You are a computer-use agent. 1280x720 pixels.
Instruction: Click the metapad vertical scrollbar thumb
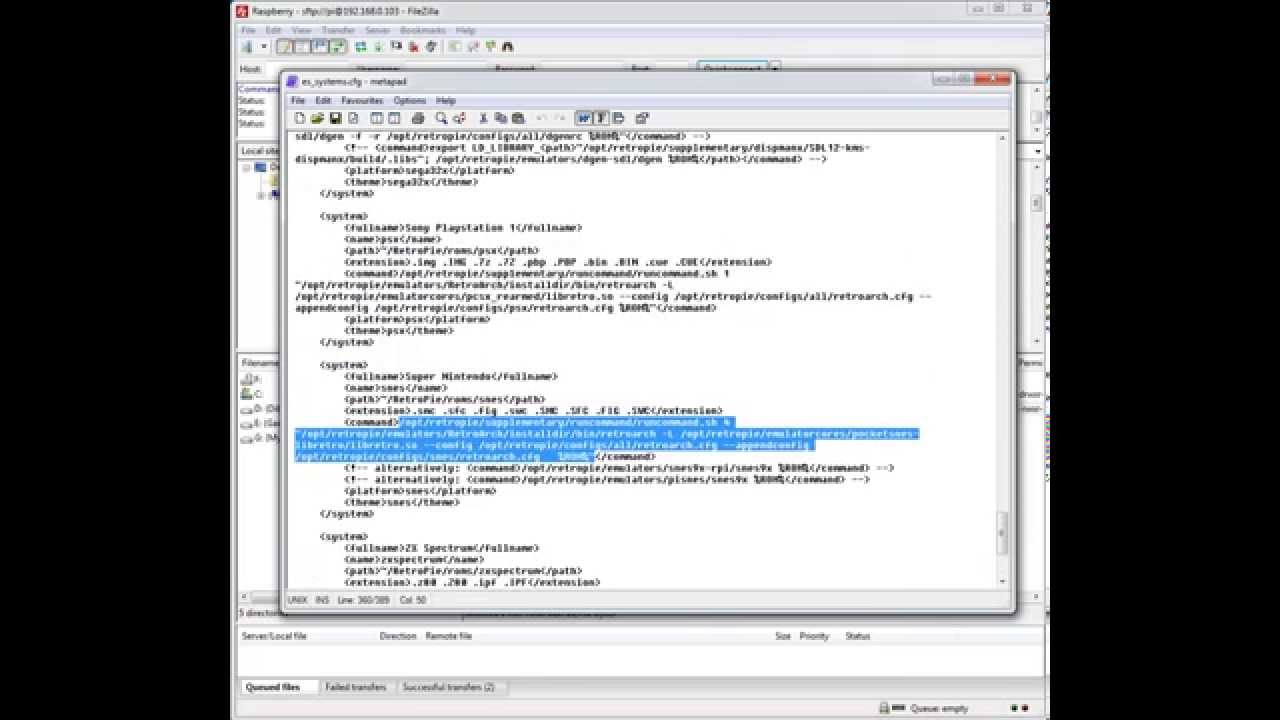point(1002,532)
